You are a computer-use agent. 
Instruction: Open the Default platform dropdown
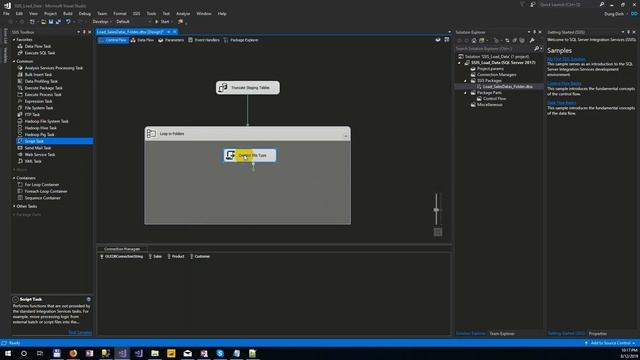133,22
